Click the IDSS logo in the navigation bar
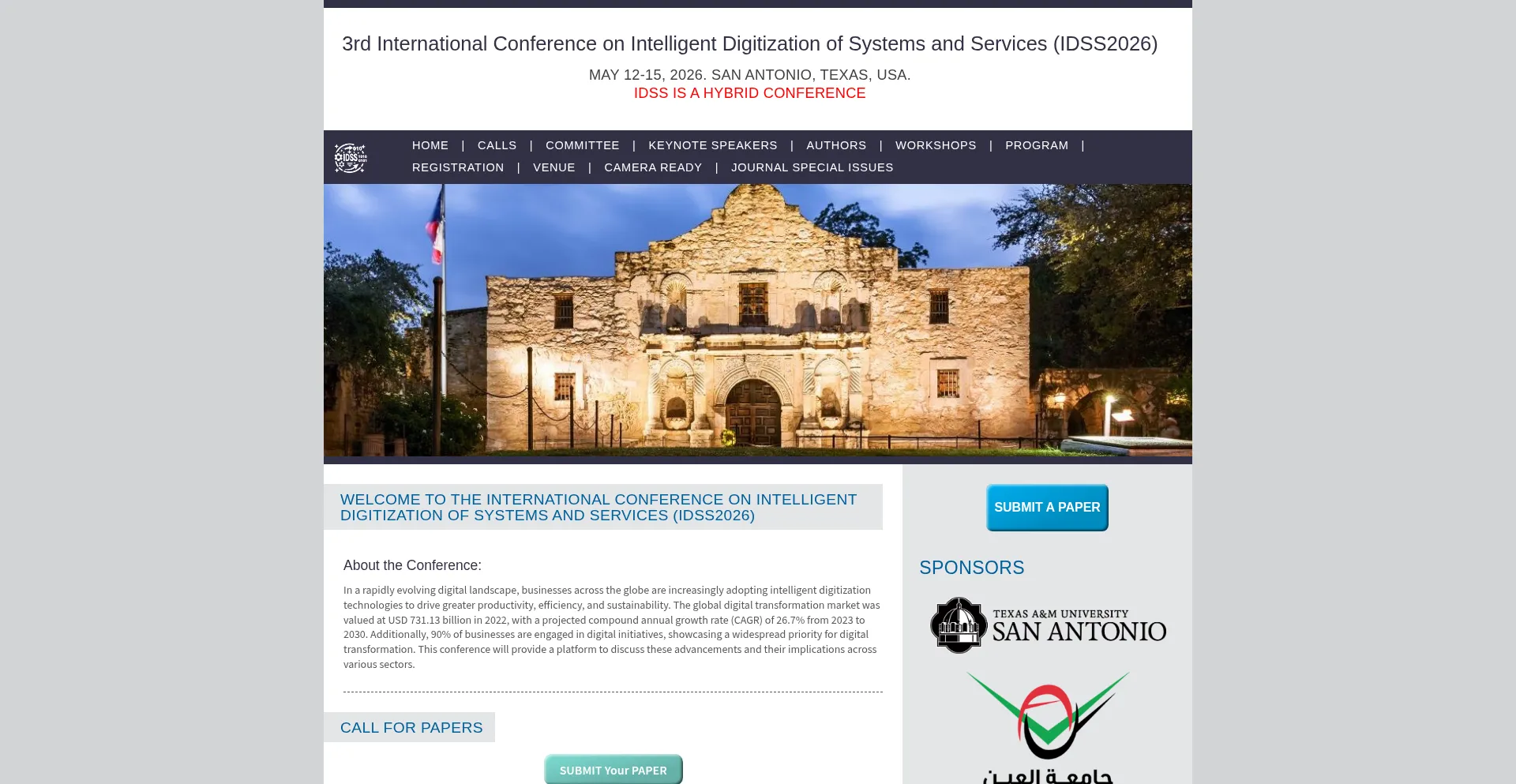Screen dimensions: 1516x784 (x=349, y=157)
